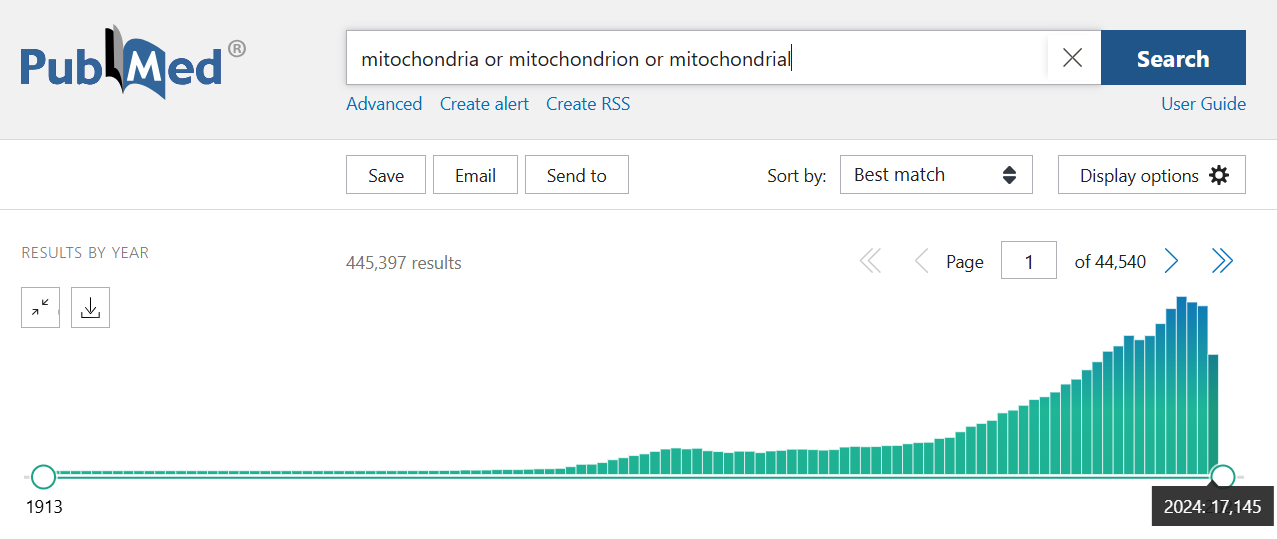Open the Sort by Best match dropdown

pos(935,175)
